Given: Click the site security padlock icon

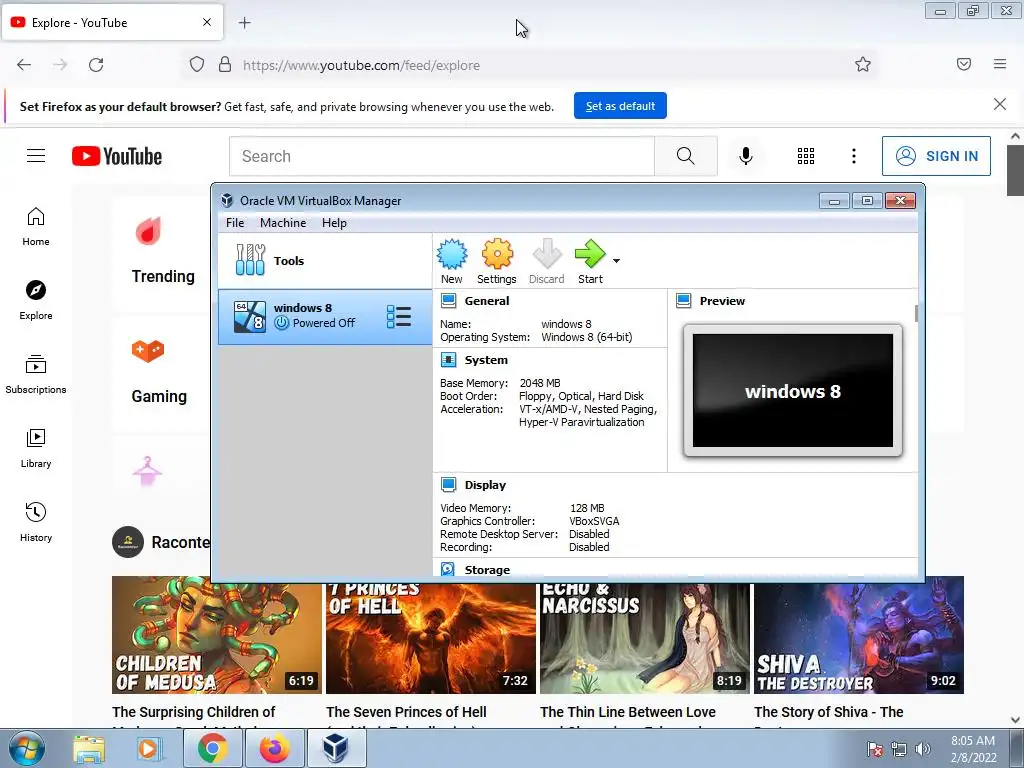Looking at the screenshot, I should pyautogui.click(x=225, y=65).
